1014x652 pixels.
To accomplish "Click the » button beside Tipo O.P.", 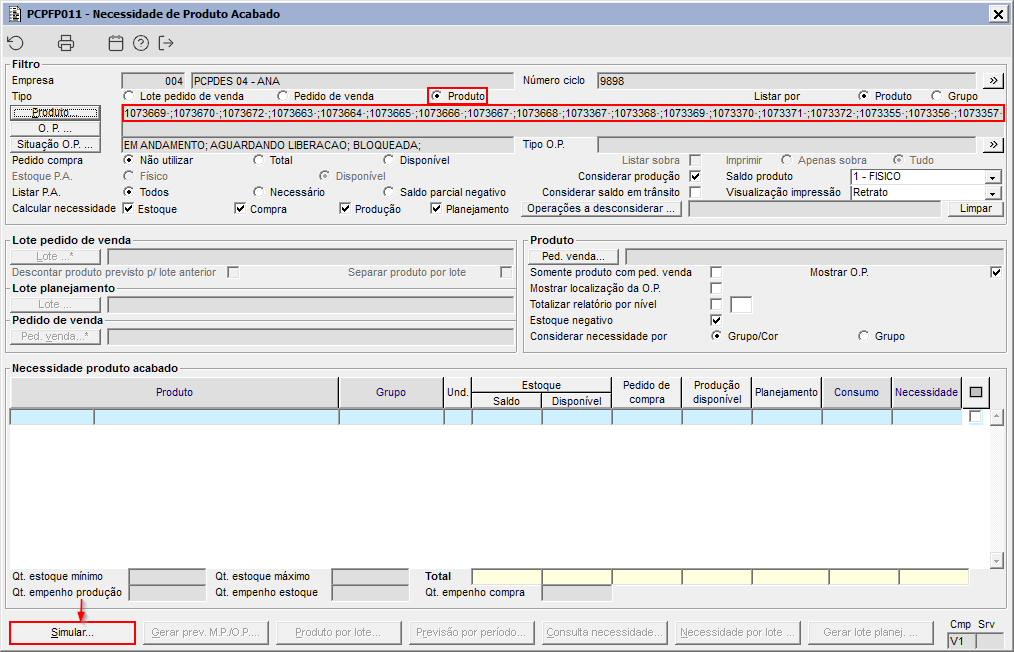I will [993, 145].
